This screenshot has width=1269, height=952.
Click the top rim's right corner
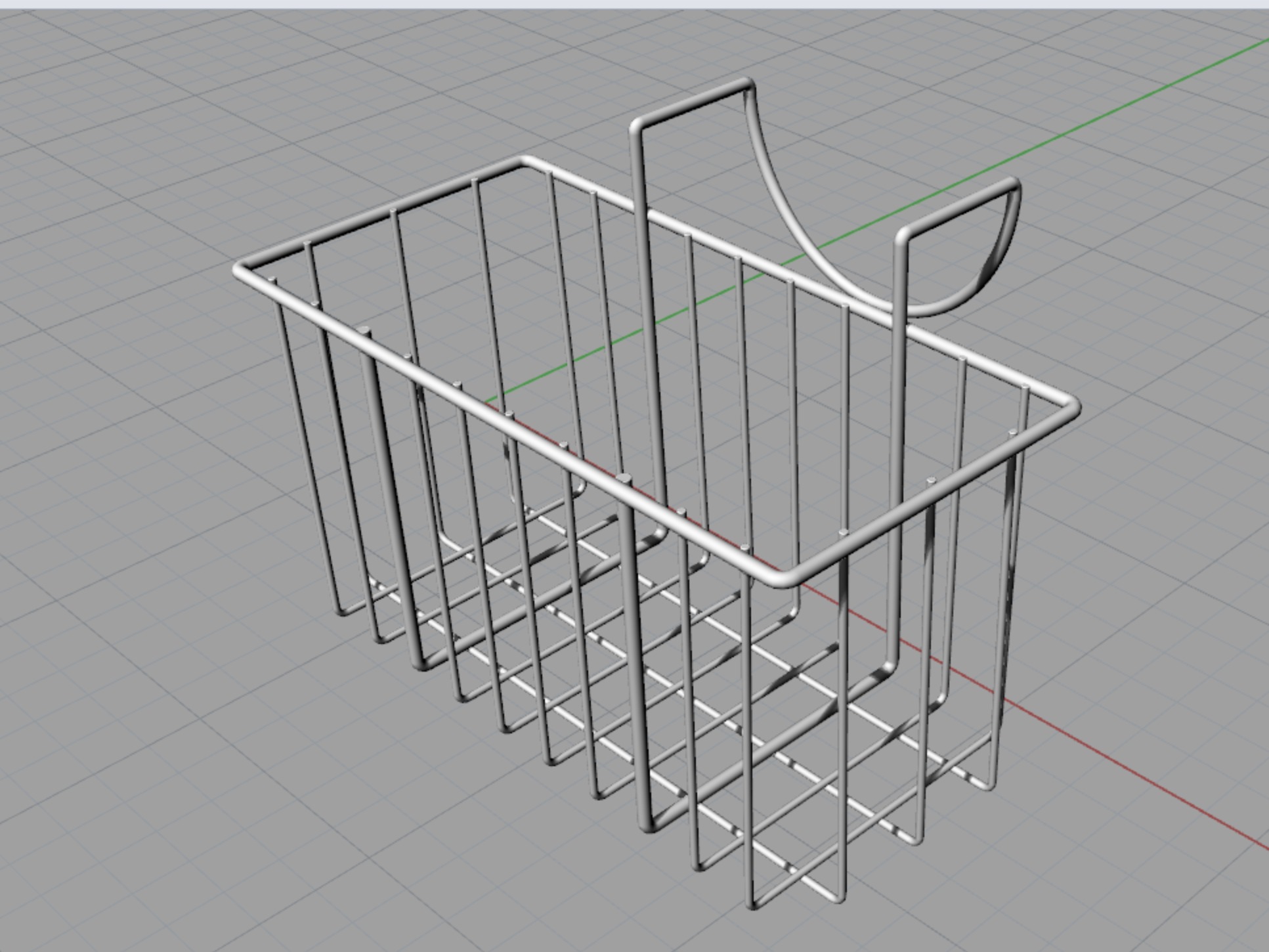point(1073,404)
